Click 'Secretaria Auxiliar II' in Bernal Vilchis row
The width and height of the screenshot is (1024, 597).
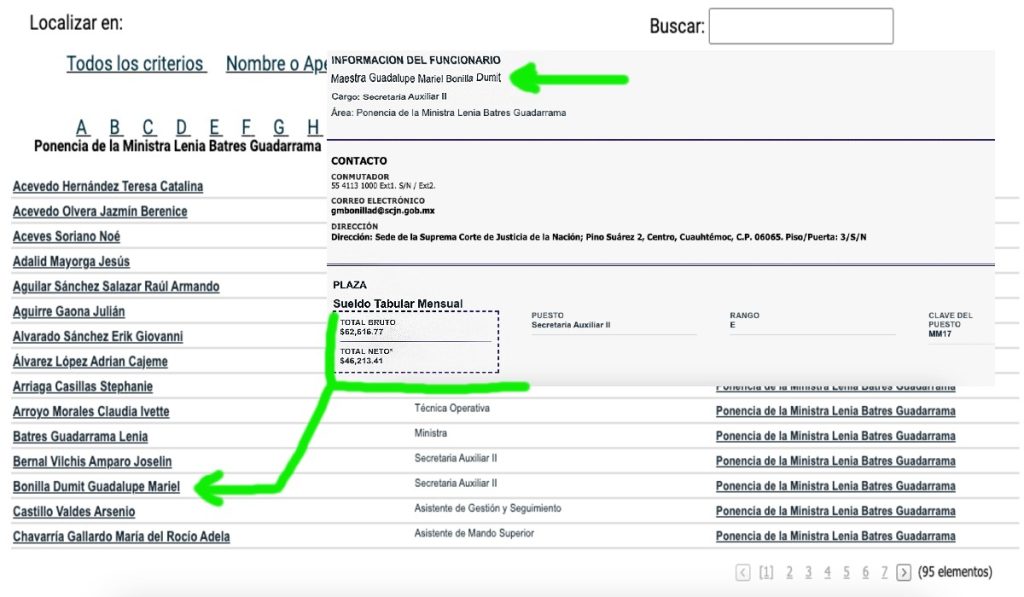point(456,459)
